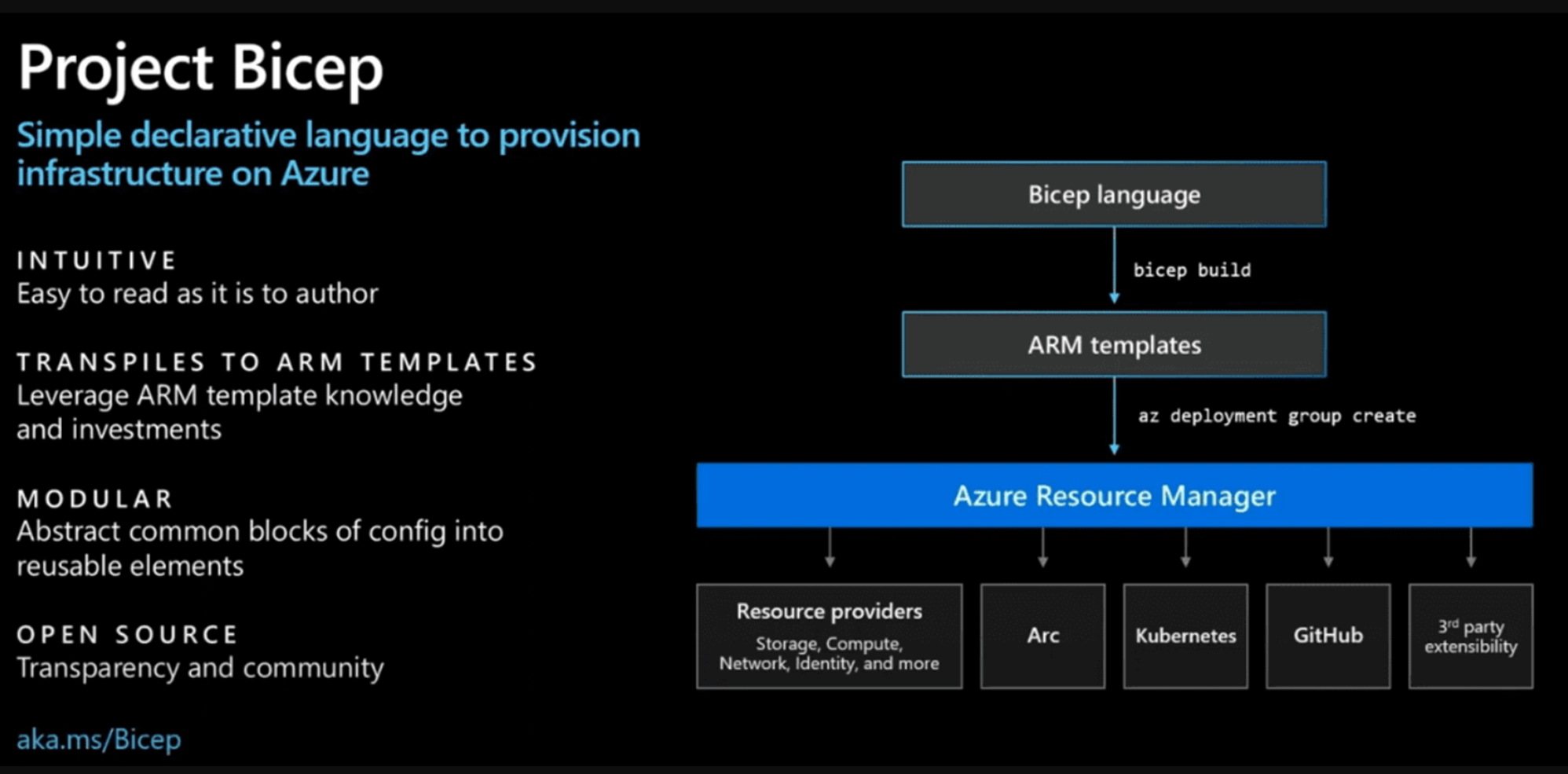Select the ARM templates box
Image resolution: width=1568 pixels, height=774 pixels.
[1113, 344]
